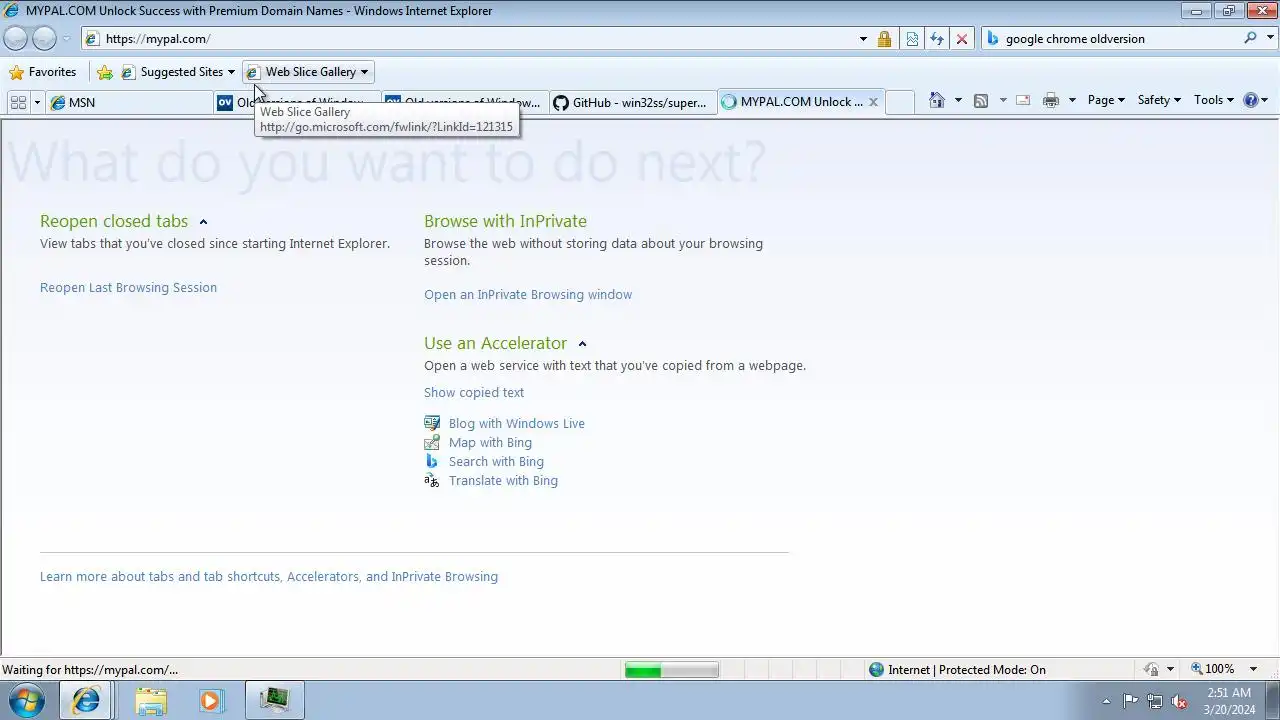Viewport: 1280px width, 720px height.
Task: Expand the address bar autocomplete dropdown
Action: [x=863, y=39]
